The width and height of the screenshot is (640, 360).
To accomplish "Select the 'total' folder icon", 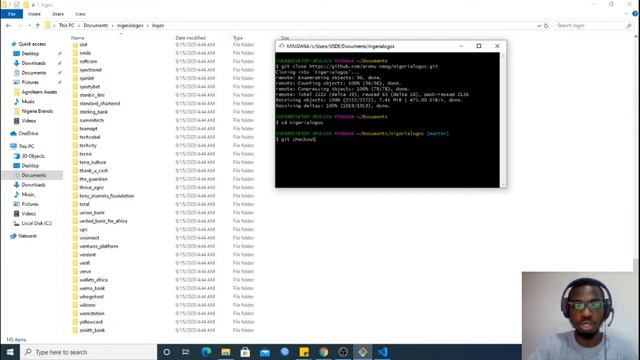I will tap(75, 204).
